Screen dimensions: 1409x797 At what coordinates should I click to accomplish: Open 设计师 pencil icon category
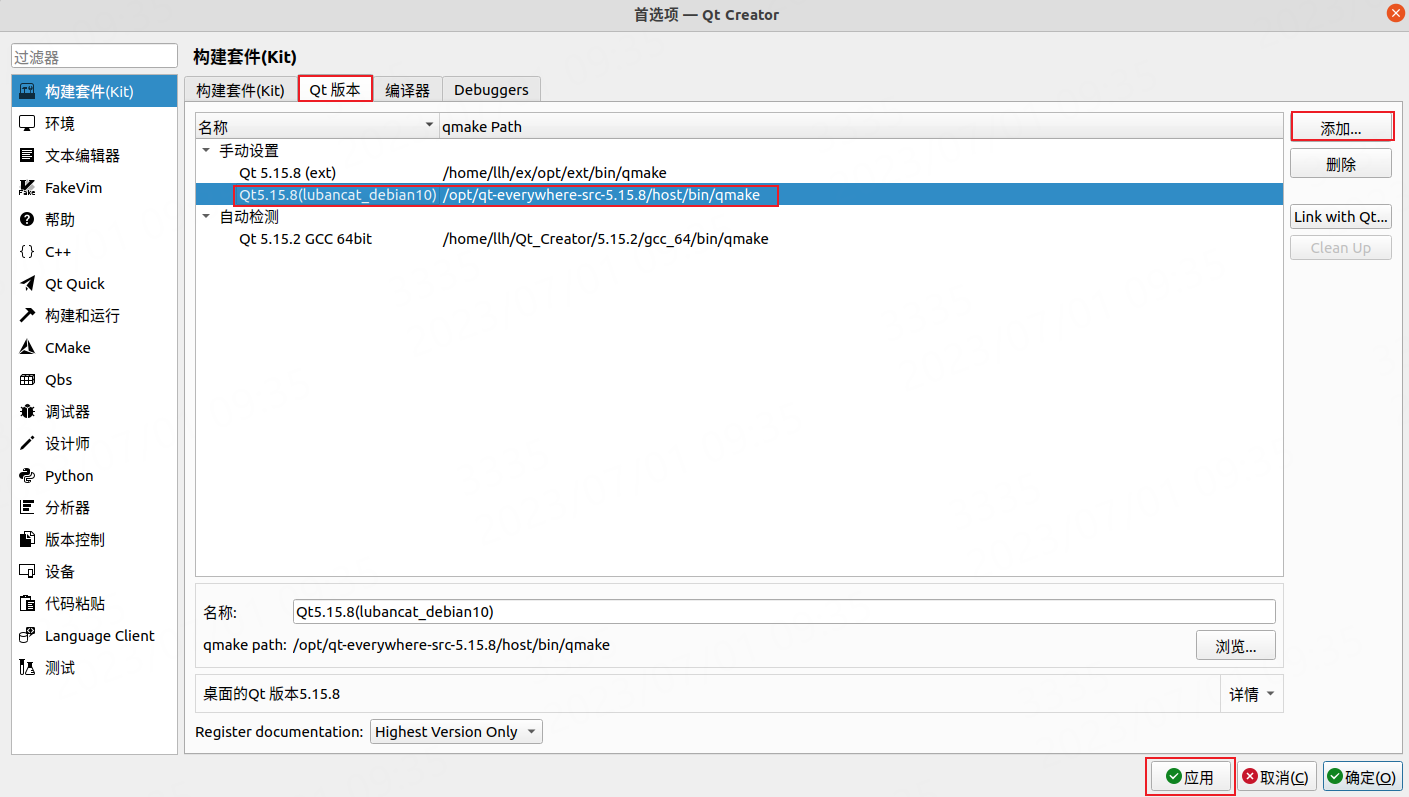(x=27, y=444)
